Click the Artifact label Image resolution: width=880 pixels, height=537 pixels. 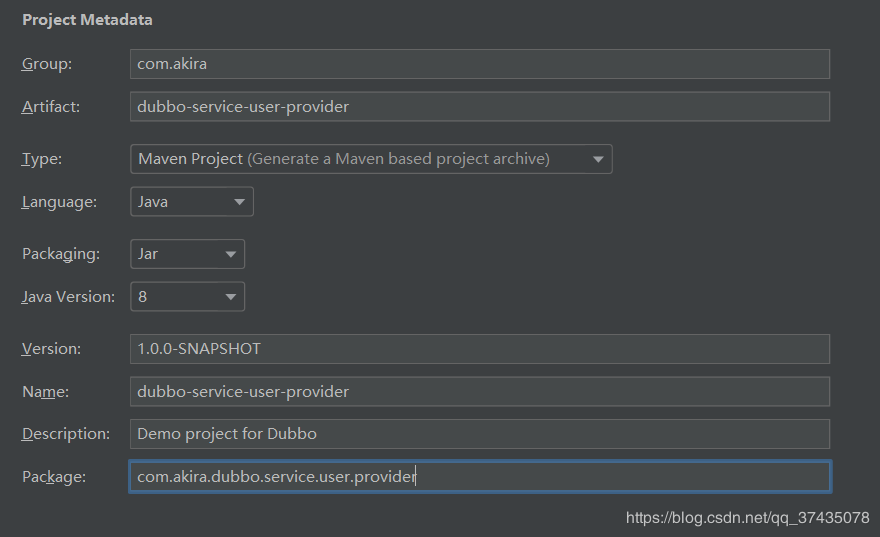51,107
